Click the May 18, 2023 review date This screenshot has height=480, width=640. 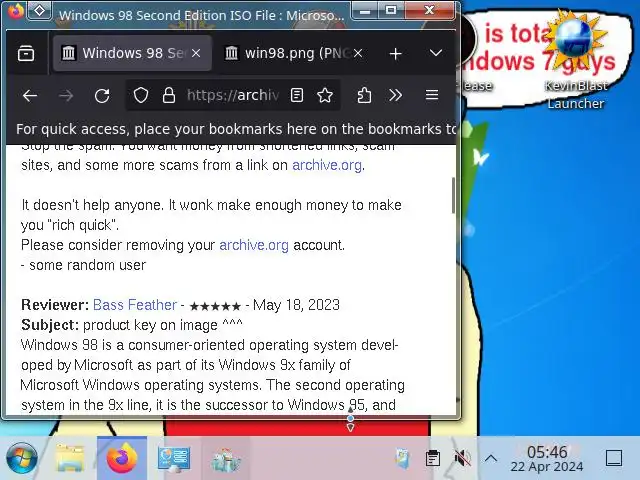[296, 305]
